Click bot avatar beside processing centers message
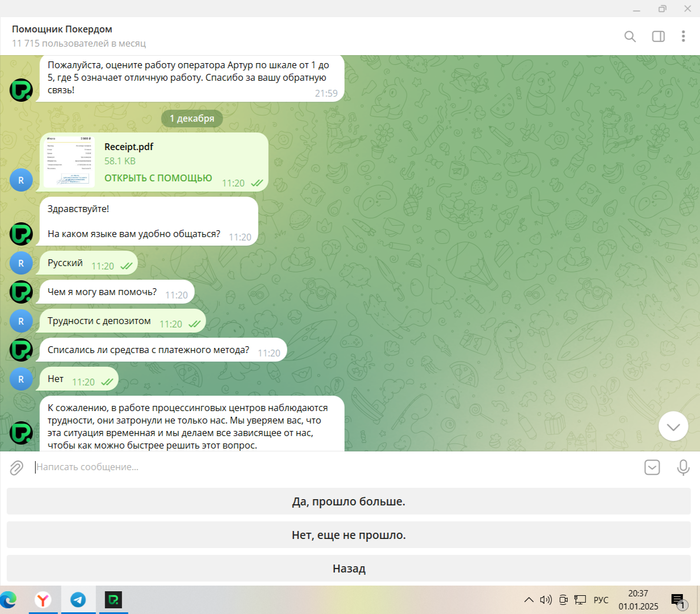This screenshot has width=700, height=614. [x=21, y=433]
